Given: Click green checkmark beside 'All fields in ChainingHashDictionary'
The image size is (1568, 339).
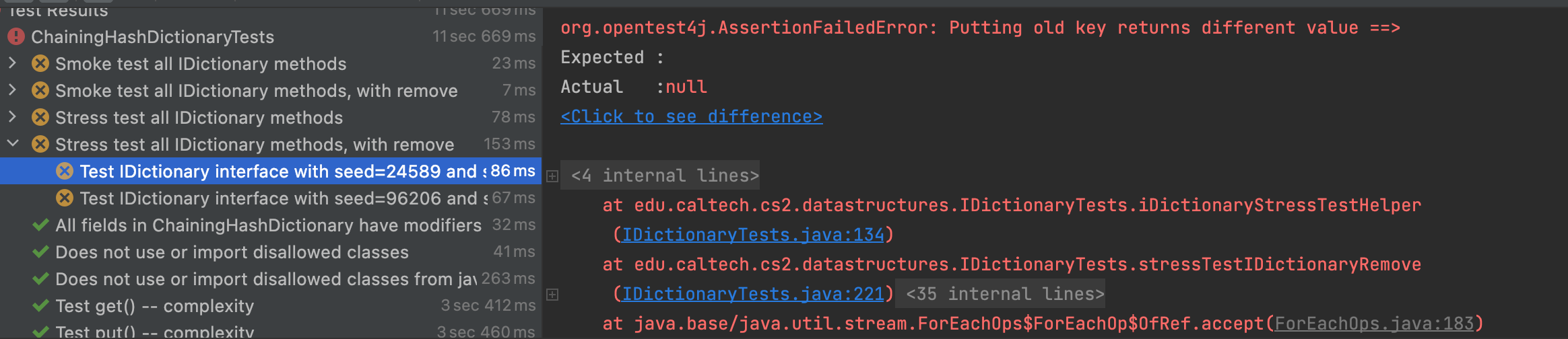Looking at the screenshot, I should [x=40, y=225].
